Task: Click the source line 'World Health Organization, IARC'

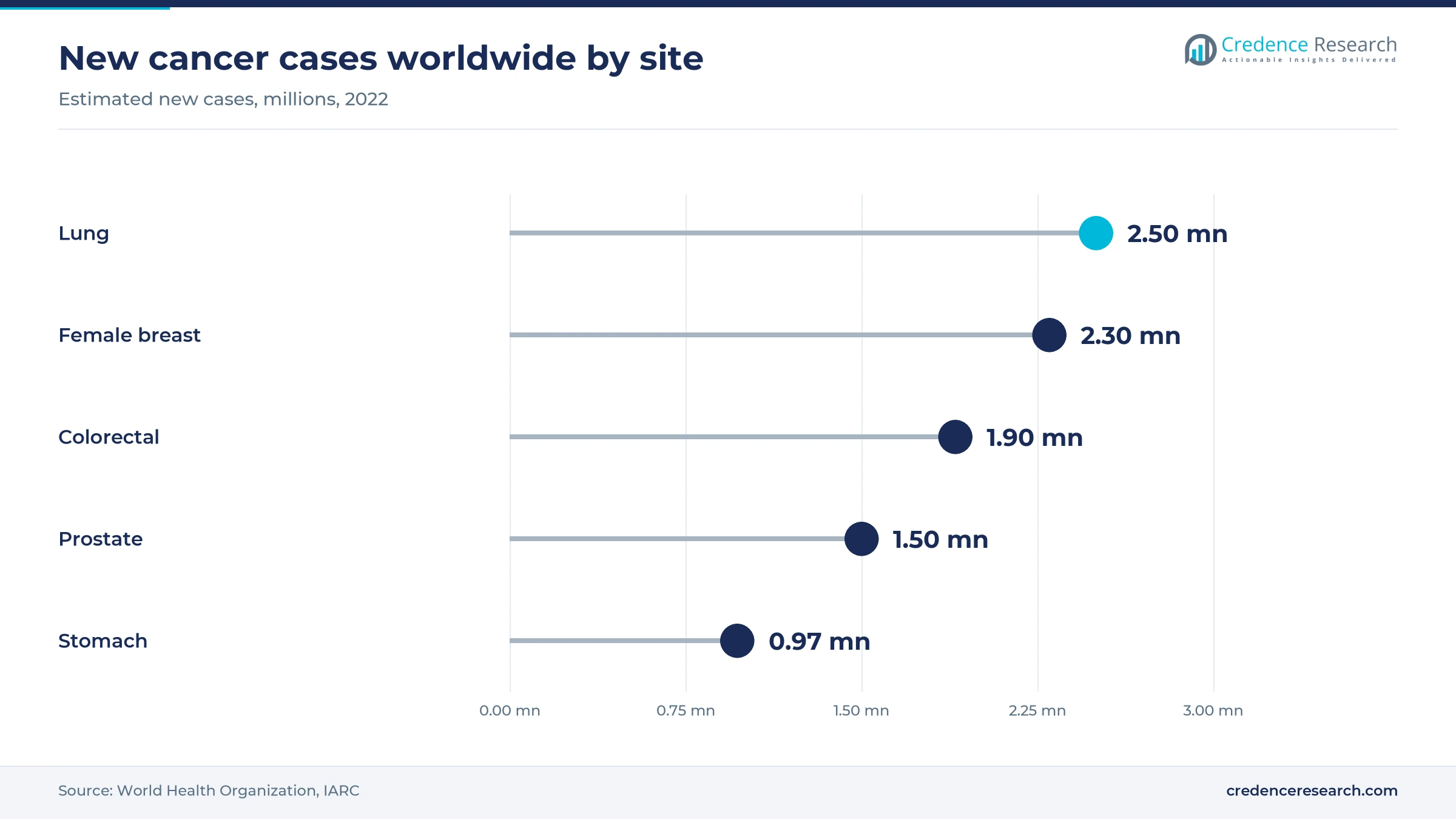Action: tap(238, 790)
